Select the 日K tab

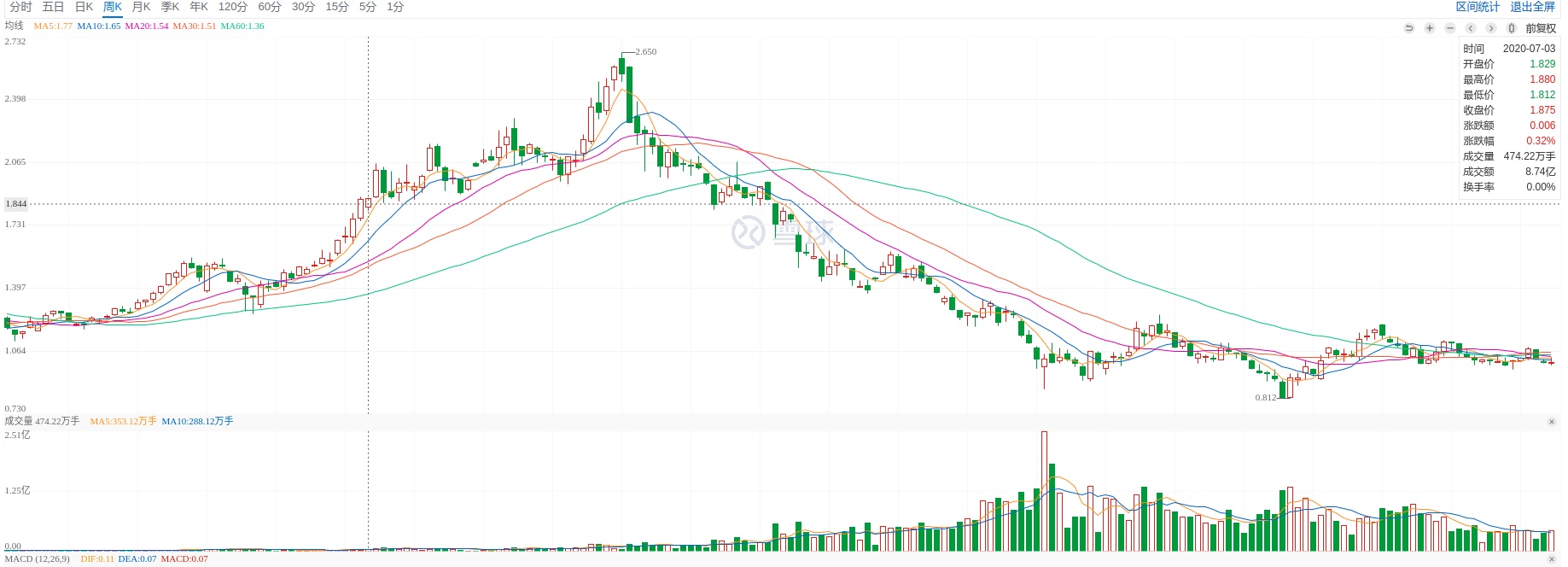pyautogui.click(x=84, y=7)
